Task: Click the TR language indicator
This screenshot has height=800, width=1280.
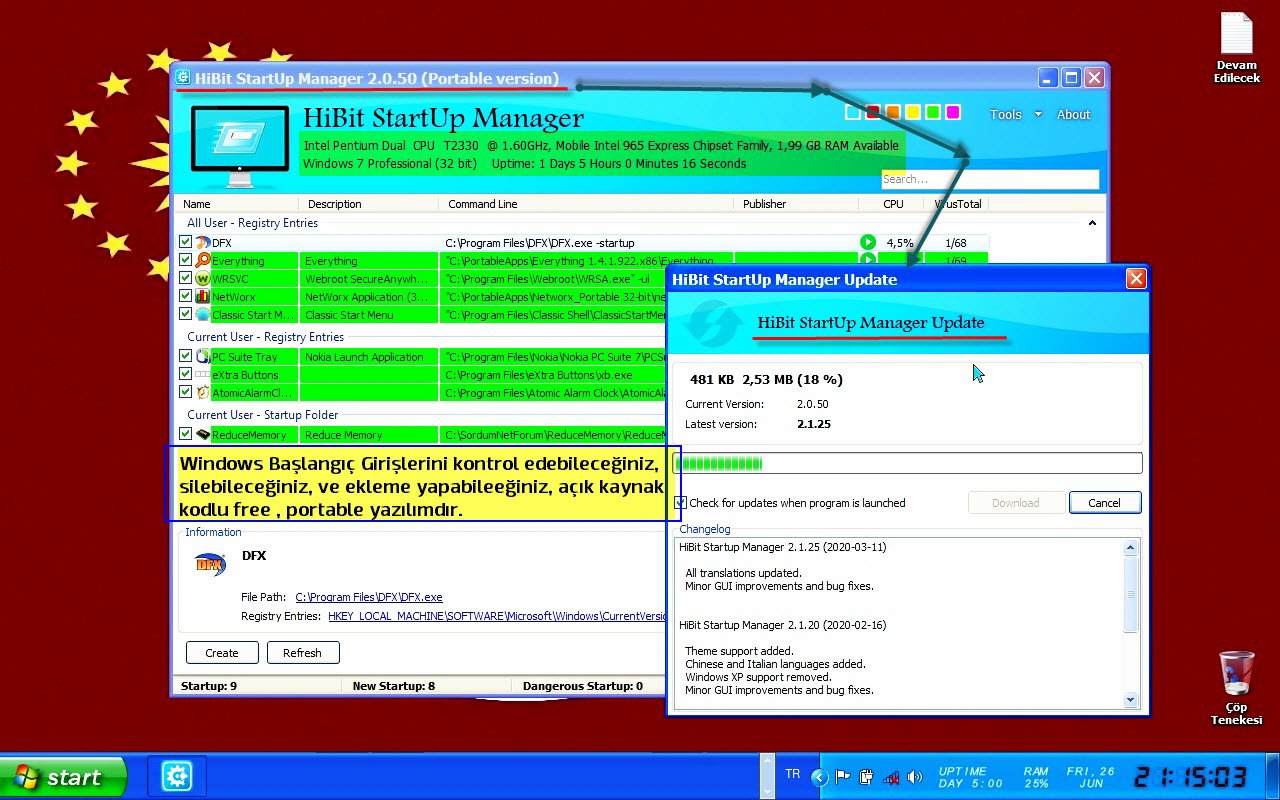Action: click(793, 774)
